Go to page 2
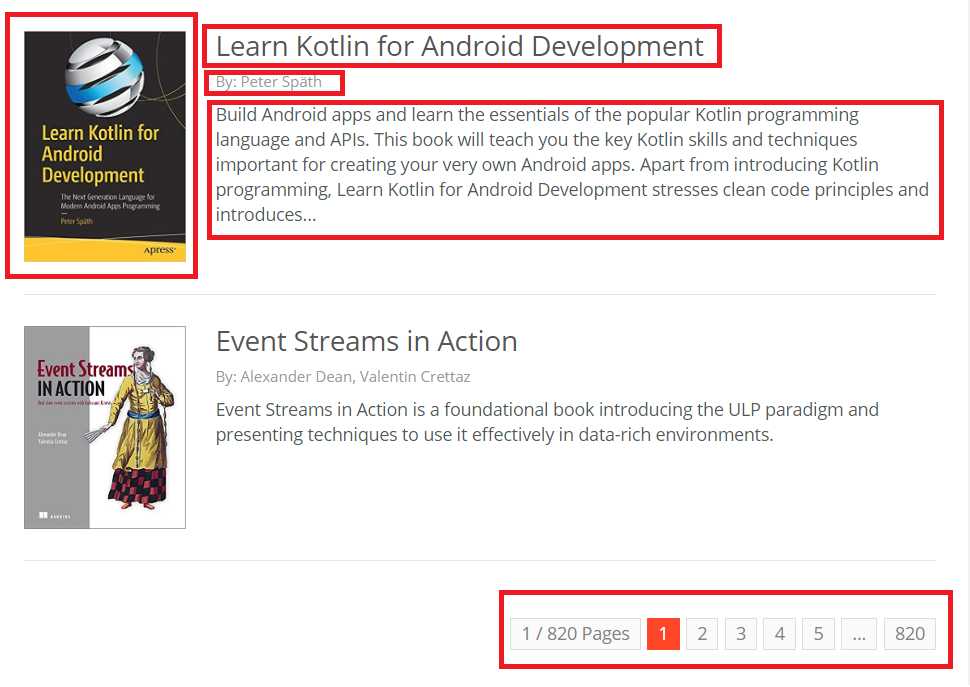Viewport: 970px width, 687px height. (x=702, y=634)
